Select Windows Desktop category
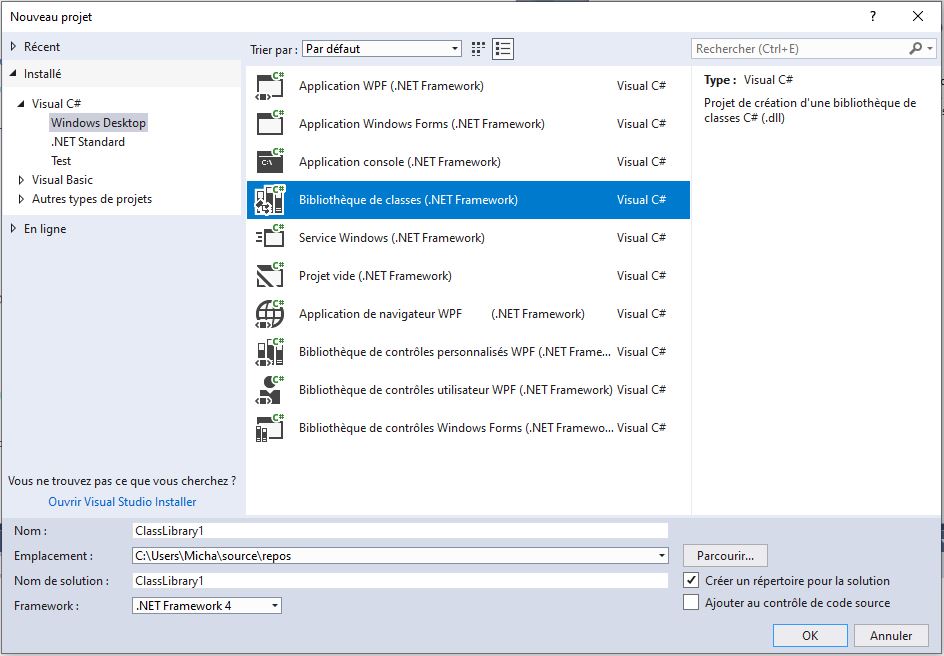 pyautogui.click(x=98, y=123)
